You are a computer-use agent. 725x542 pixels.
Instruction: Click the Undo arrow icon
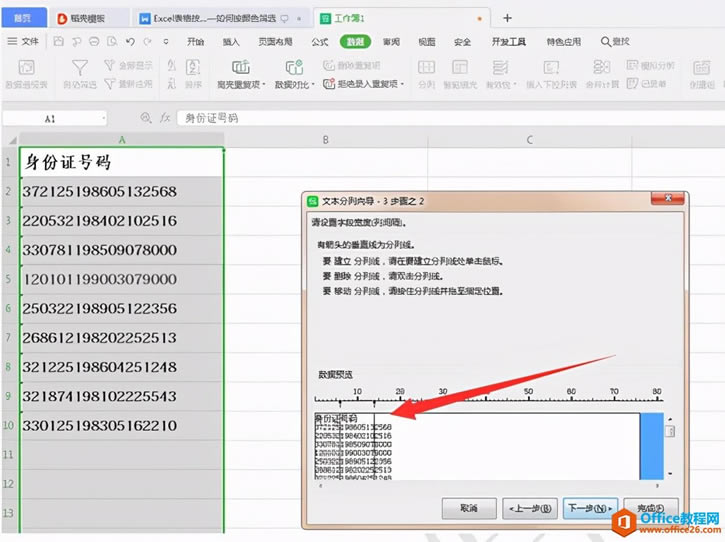coord(130,42)
